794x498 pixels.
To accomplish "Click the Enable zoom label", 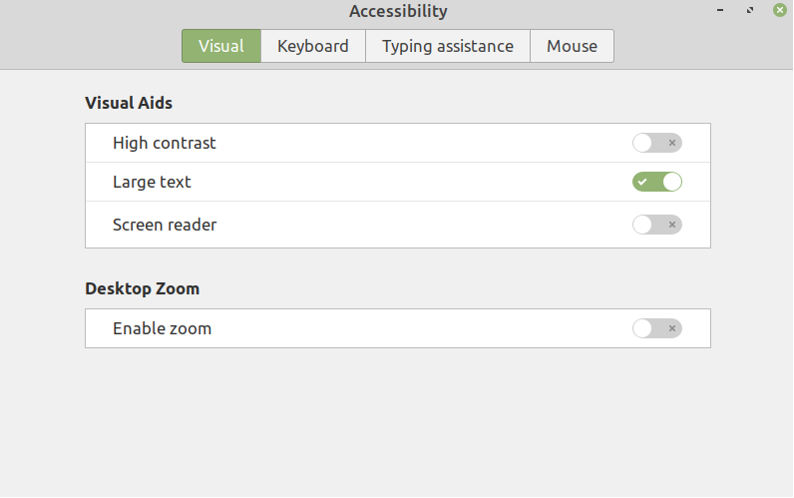I will 162,328.
